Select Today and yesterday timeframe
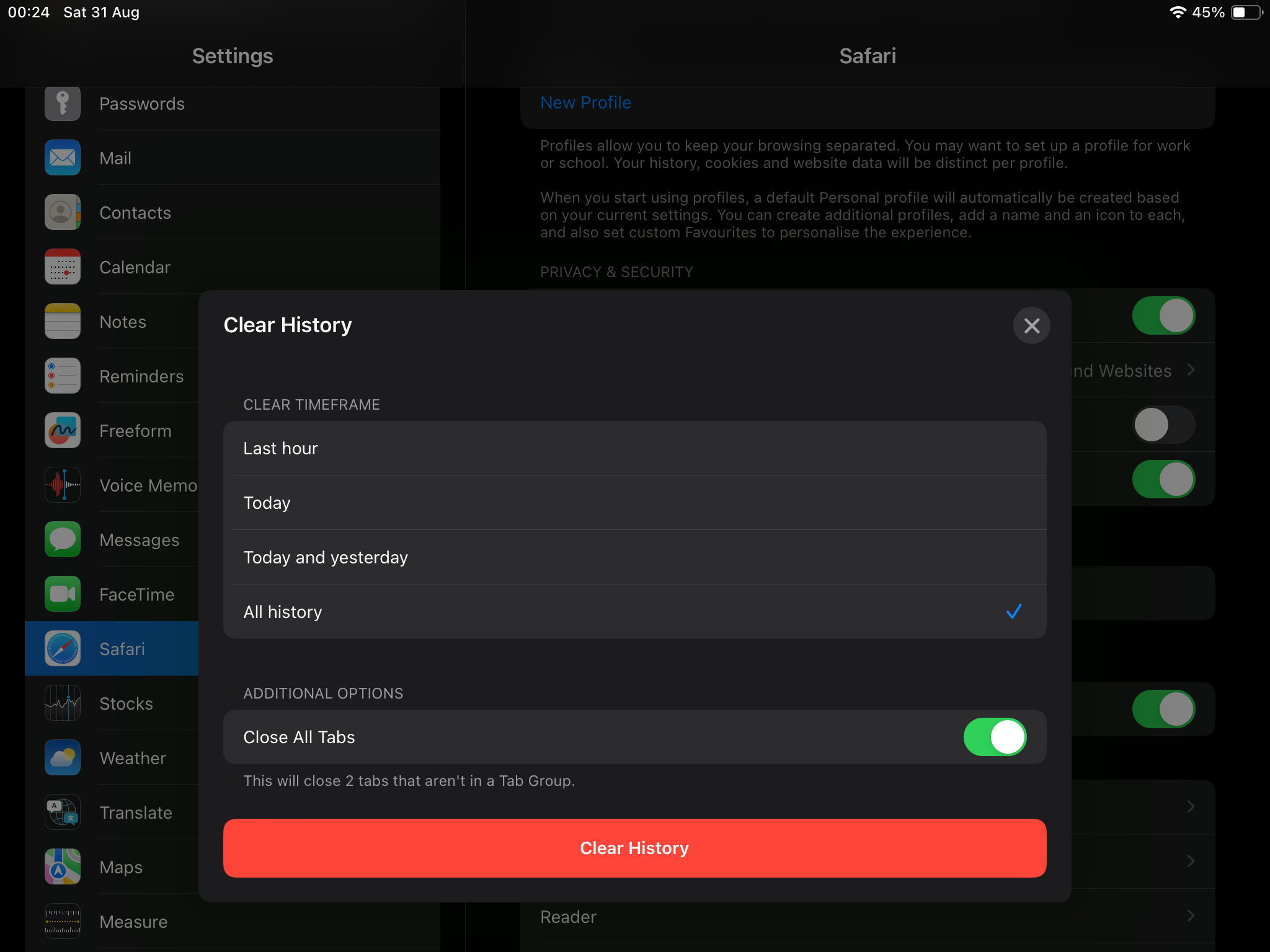The height and width of the screenshot is (952, 1270). [x=634, y=557]
